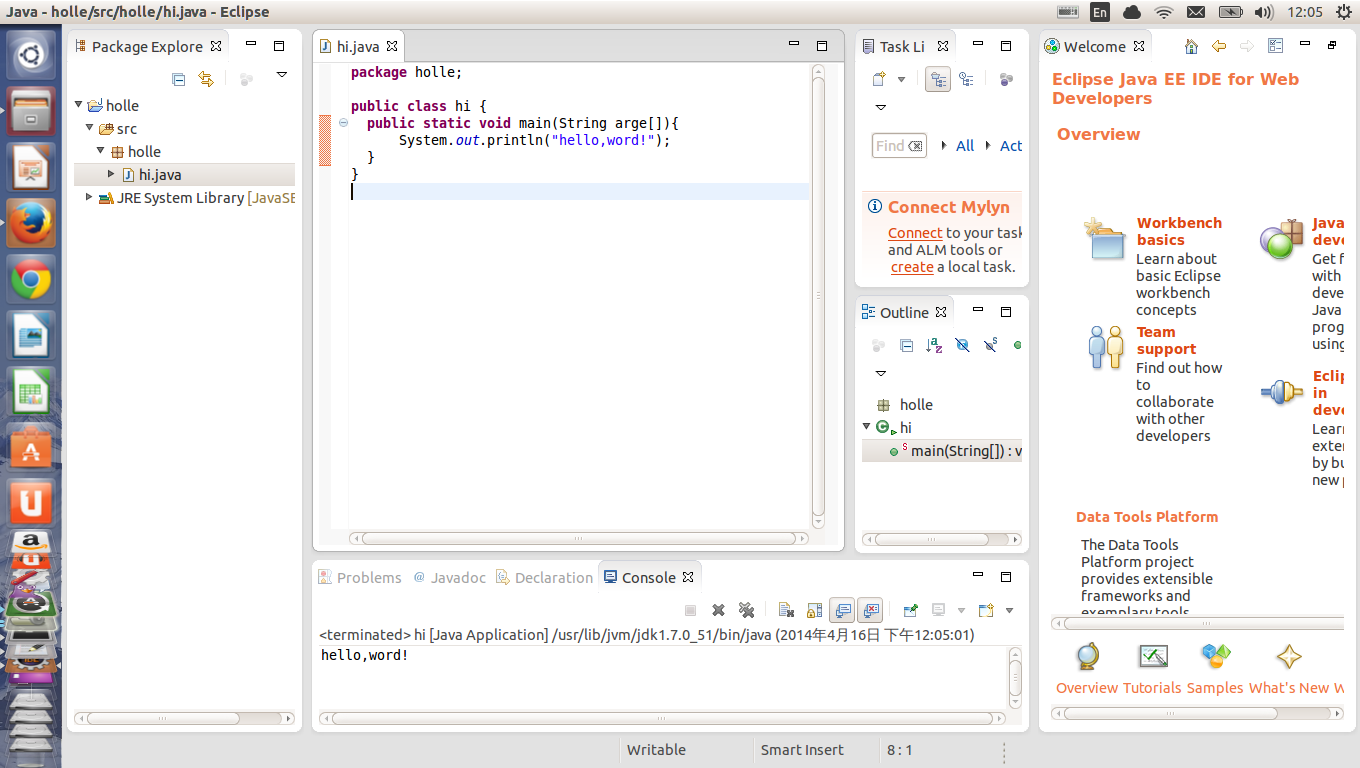Collapse the holle project node
The height and width of the screenshot is (768, 1360).
[x=80, y=104]
